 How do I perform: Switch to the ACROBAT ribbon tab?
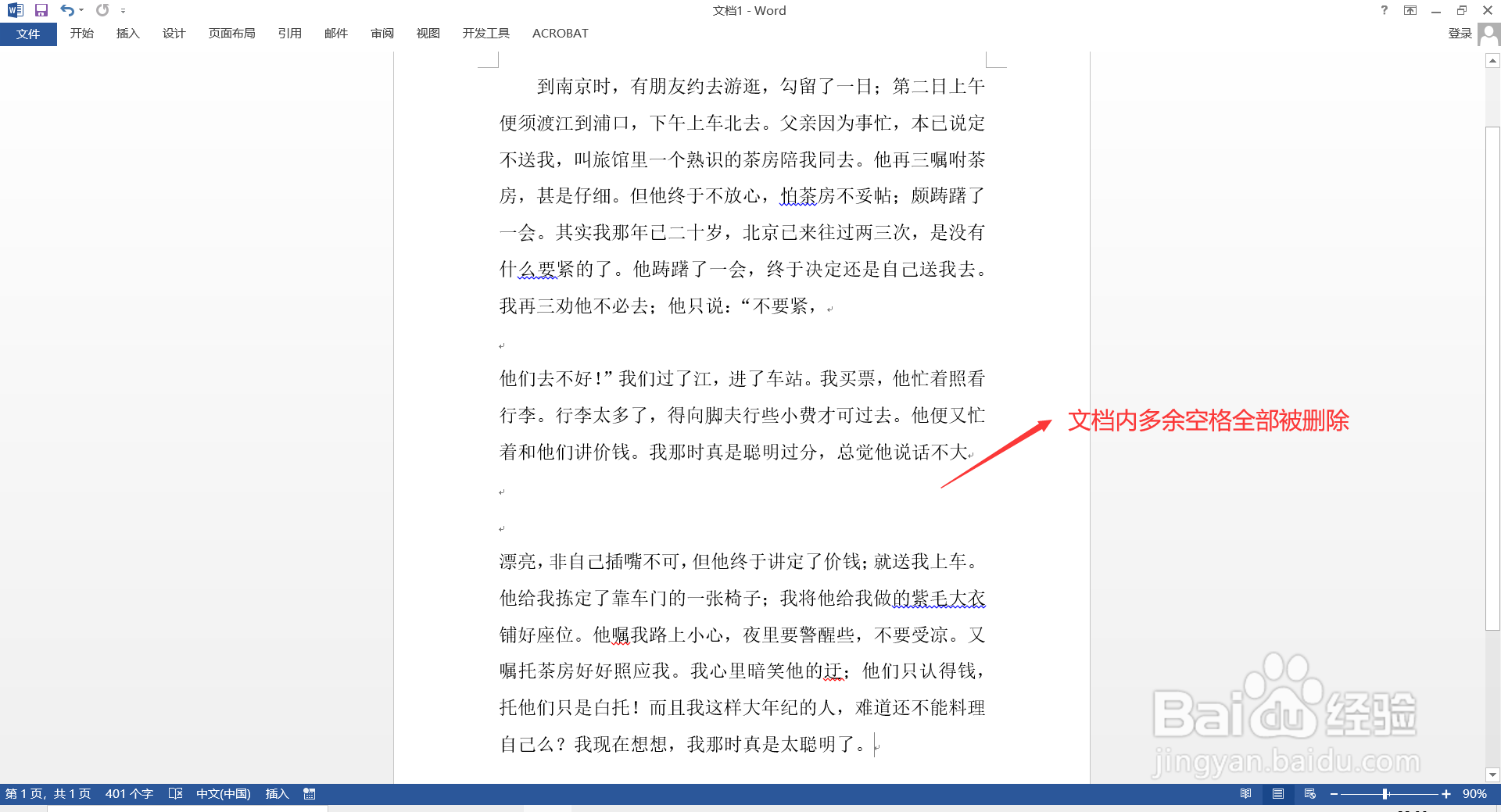561,34
